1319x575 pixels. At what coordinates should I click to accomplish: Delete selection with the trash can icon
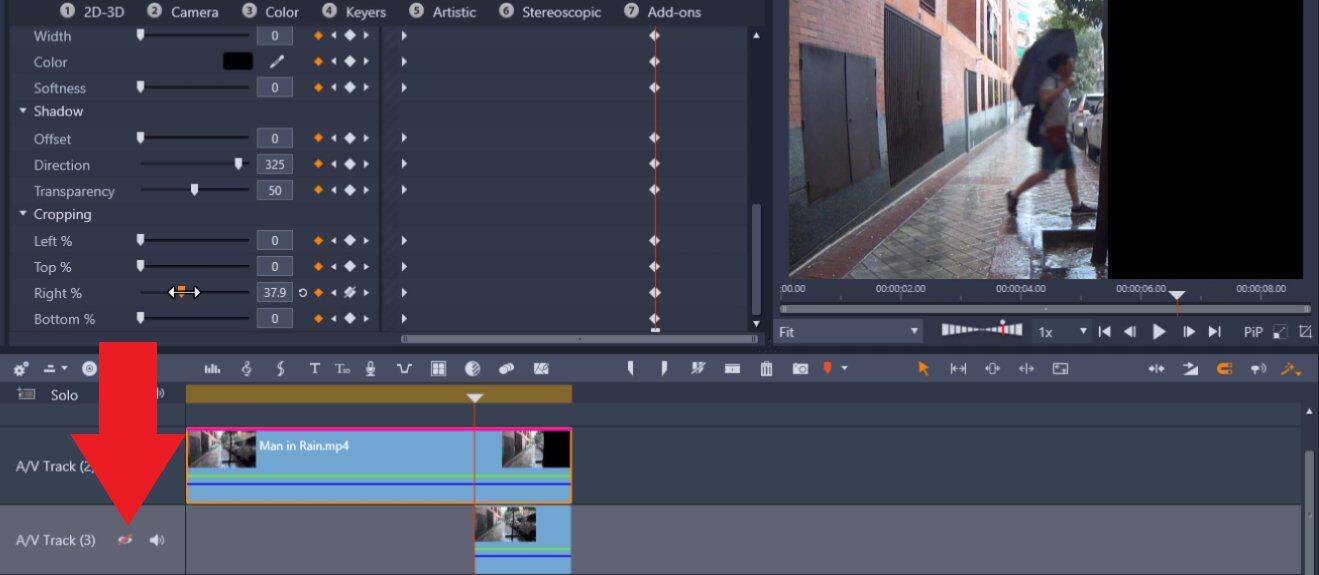pos(766,369)
